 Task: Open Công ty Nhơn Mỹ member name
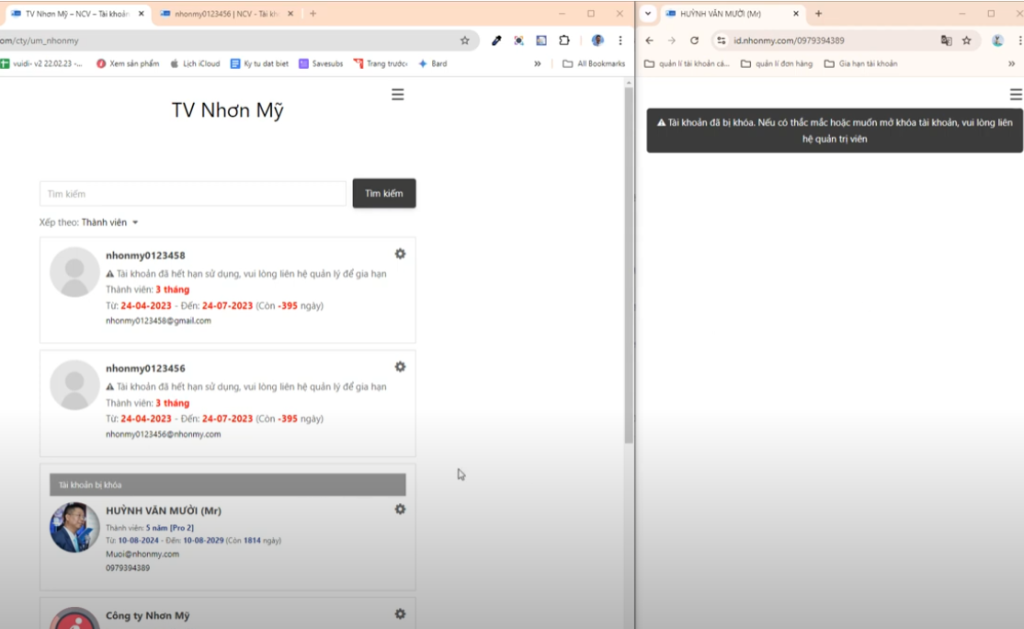[148, 615]
